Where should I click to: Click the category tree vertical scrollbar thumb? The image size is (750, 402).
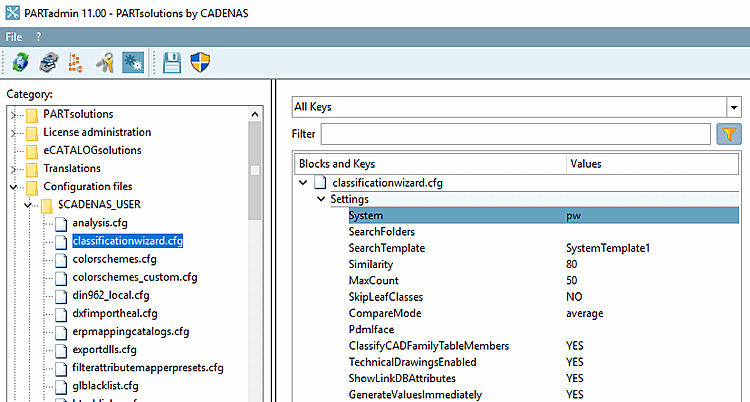pos(255,170)
